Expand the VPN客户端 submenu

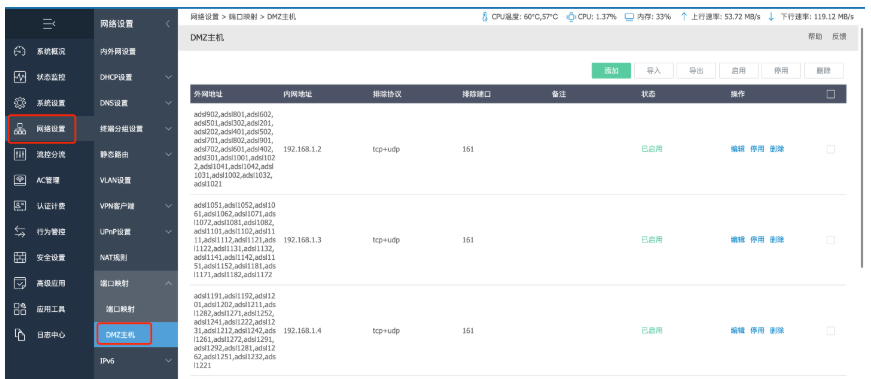point(168,206)
